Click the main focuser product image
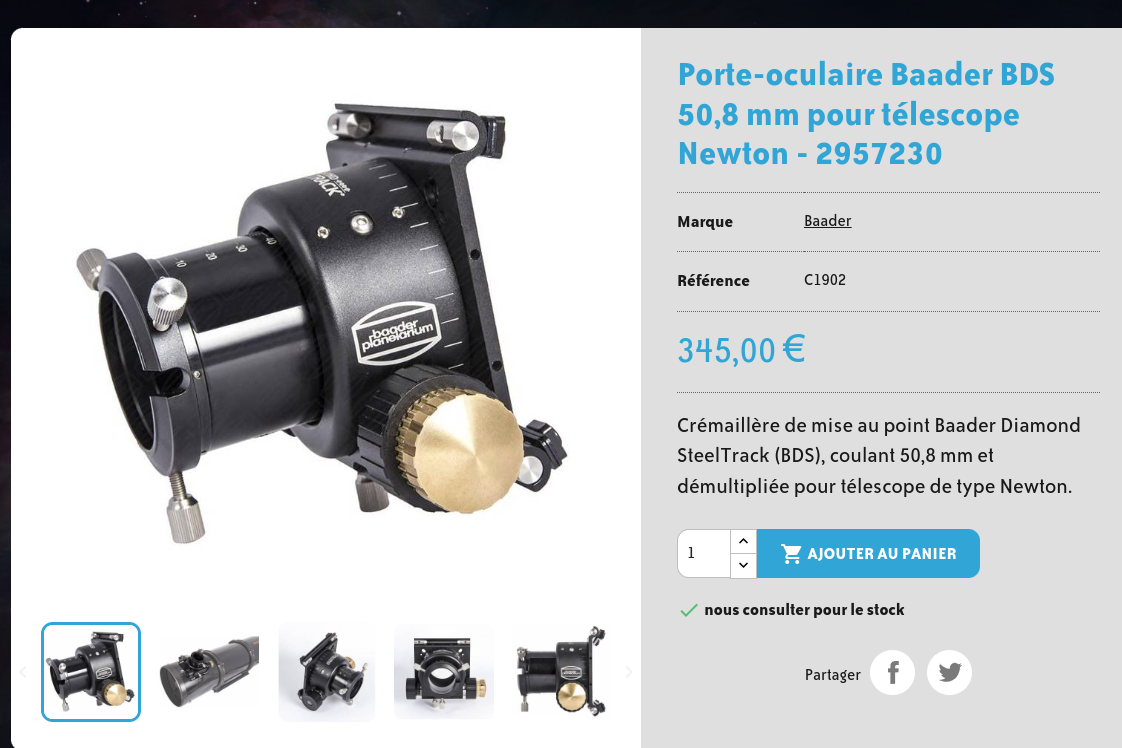Image resolution: width=1122 pixels, height=748 pixels. (x=322, y=322)
